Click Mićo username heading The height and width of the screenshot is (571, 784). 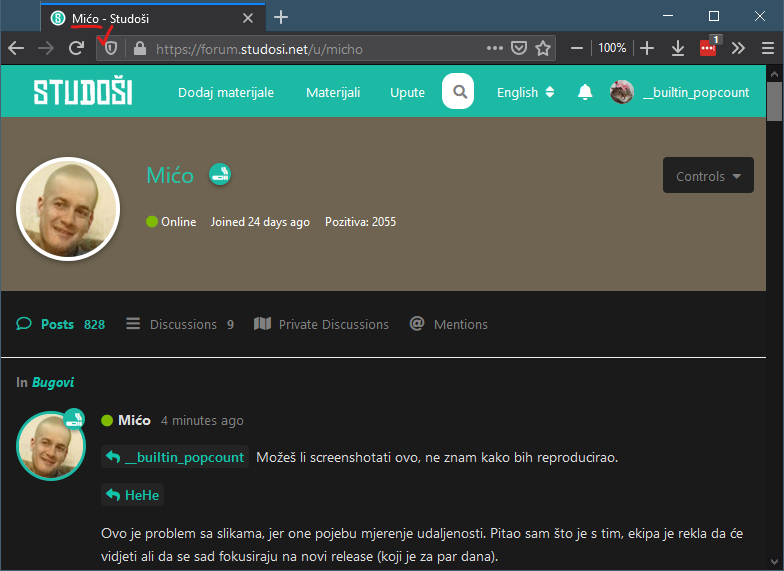170,176
